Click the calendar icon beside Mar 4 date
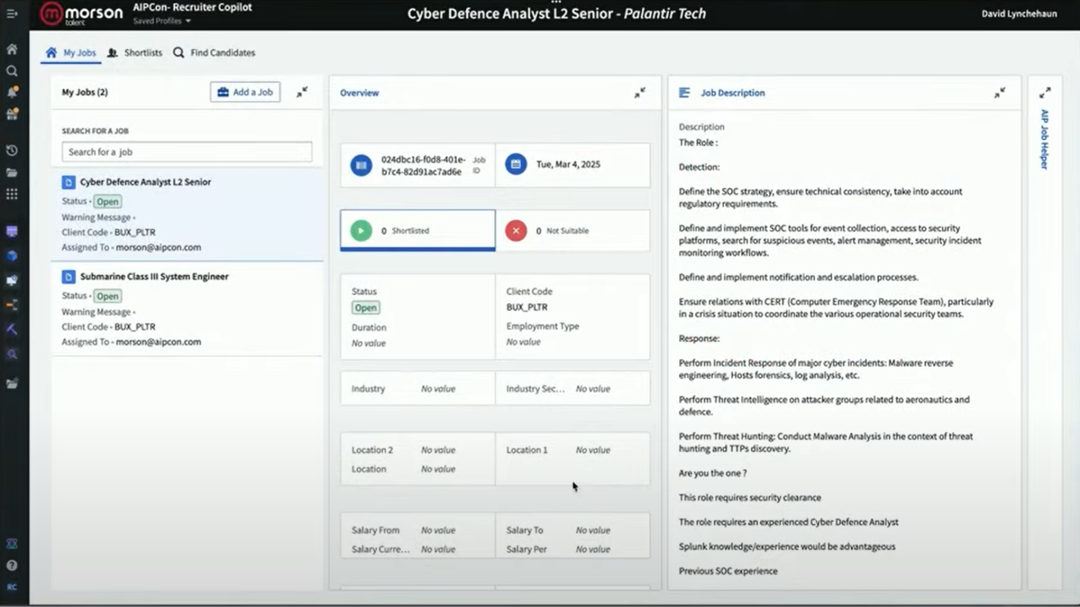Viewport: 1080px width, 607px height. tap(516, 164)
